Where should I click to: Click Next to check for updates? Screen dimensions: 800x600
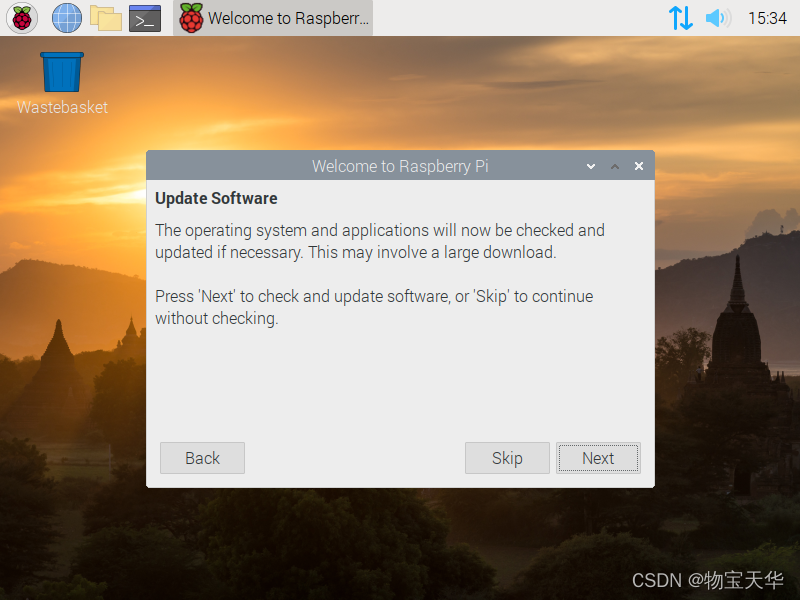(598, 458)
